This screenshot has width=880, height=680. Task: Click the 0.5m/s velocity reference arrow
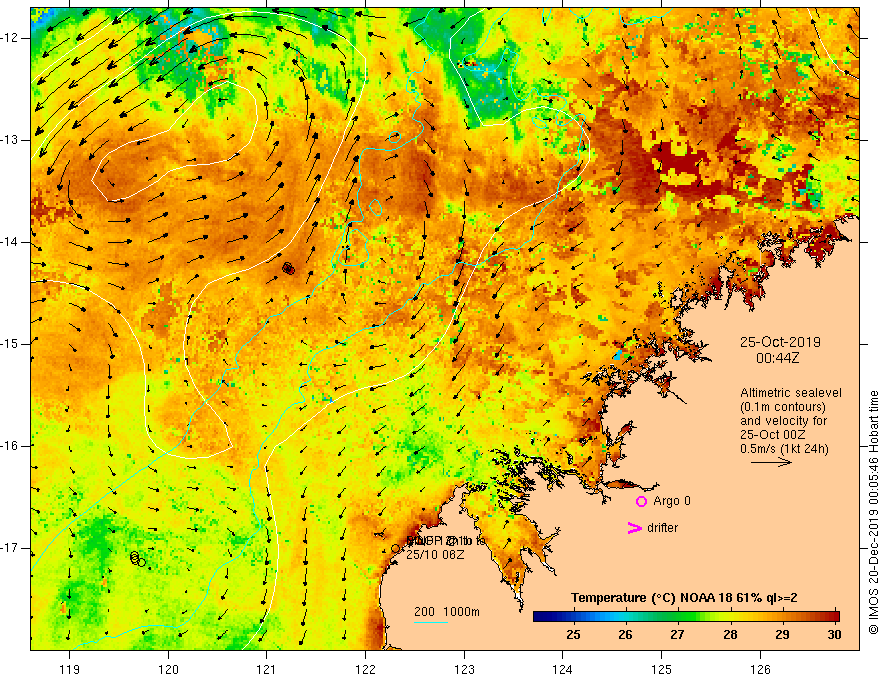tap(771, 462)
